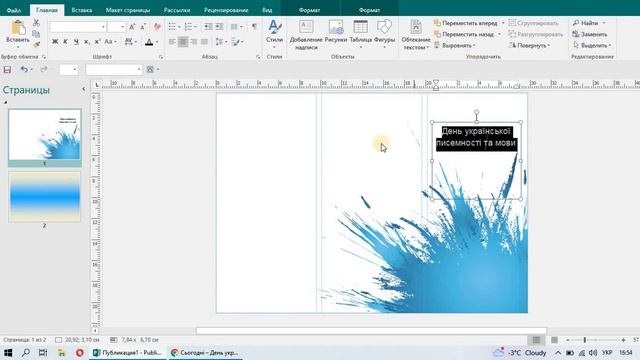Open the font size combo box
Viewport: 640px width, 360px height.
(116, 27)
